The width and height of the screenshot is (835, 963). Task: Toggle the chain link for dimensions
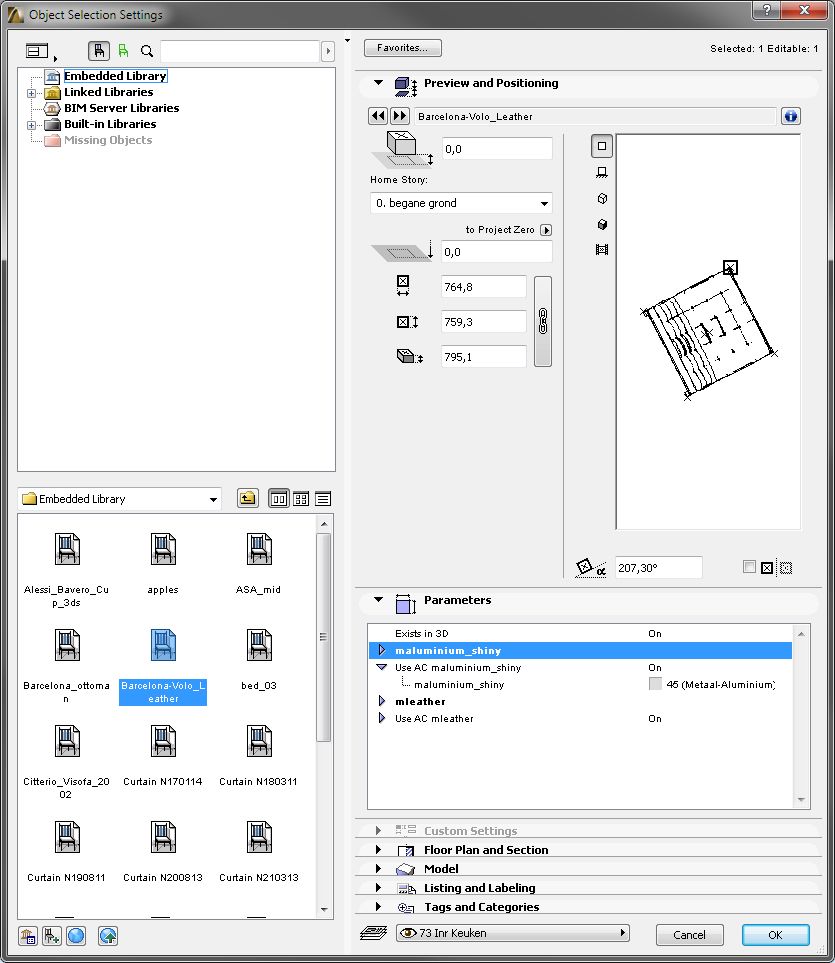click(x=543, y=321)
